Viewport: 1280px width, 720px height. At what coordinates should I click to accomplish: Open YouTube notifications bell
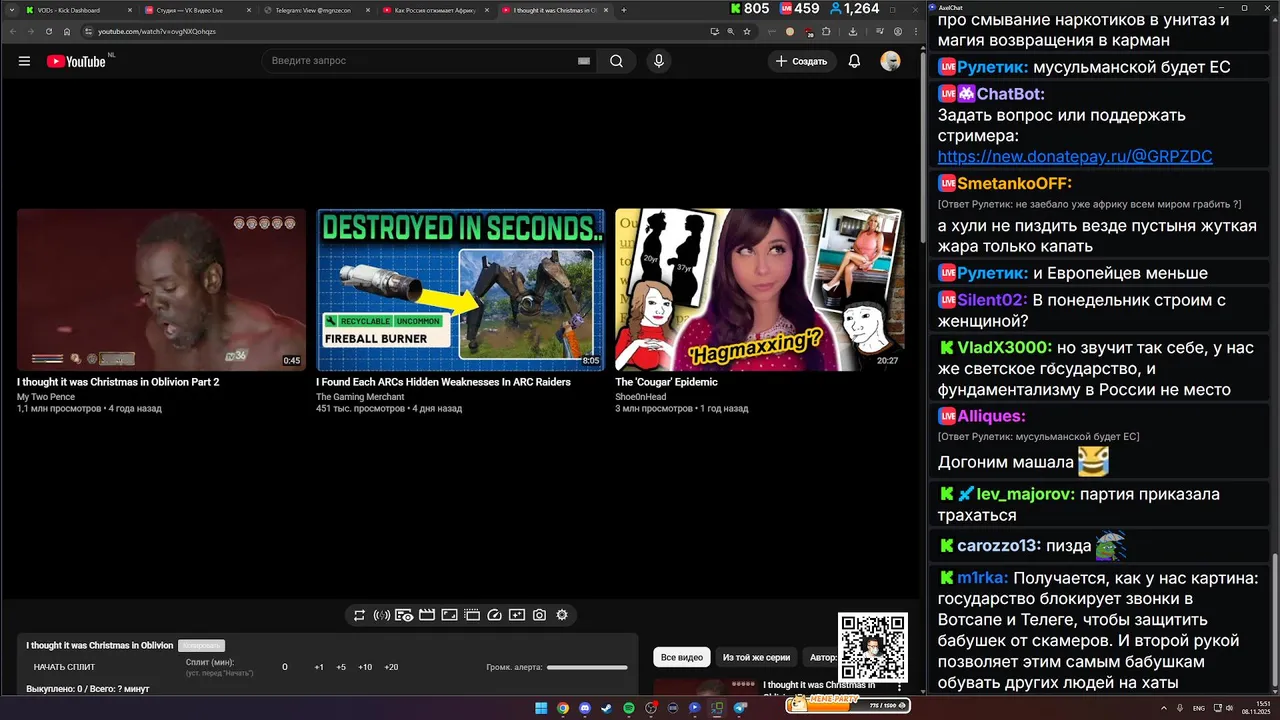click(x=854, y=61)
